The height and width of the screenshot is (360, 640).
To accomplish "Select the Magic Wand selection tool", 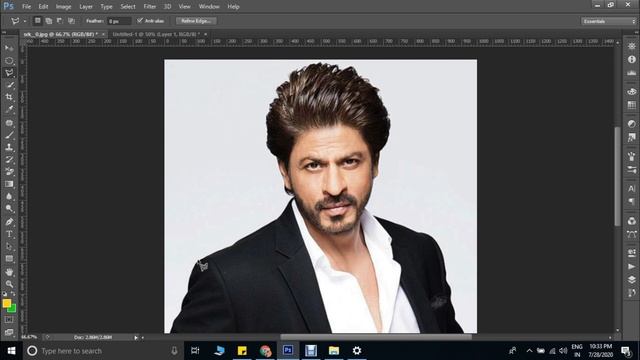I will [x=9, y=85].
